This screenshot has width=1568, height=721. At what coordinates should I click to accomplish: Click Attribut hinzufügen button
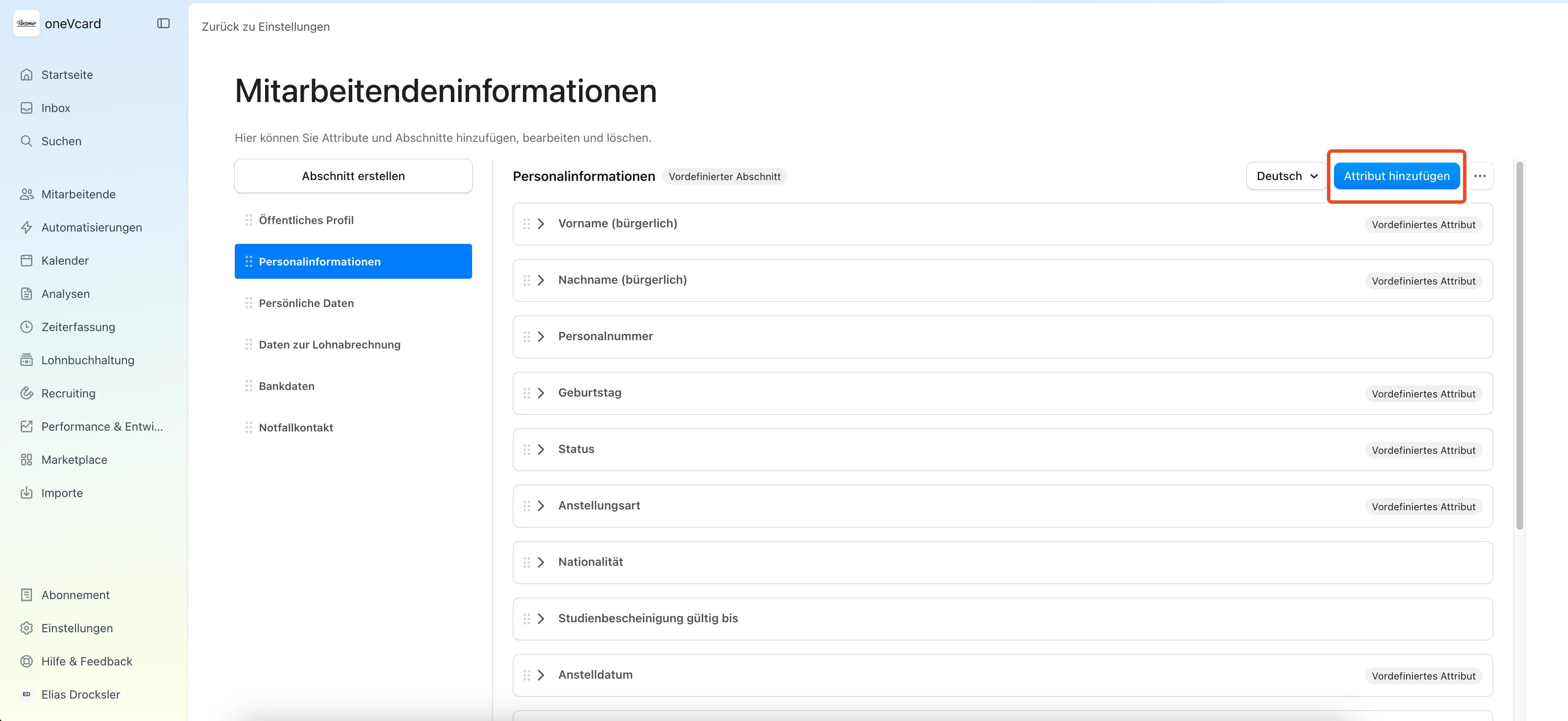[1396, 176]
